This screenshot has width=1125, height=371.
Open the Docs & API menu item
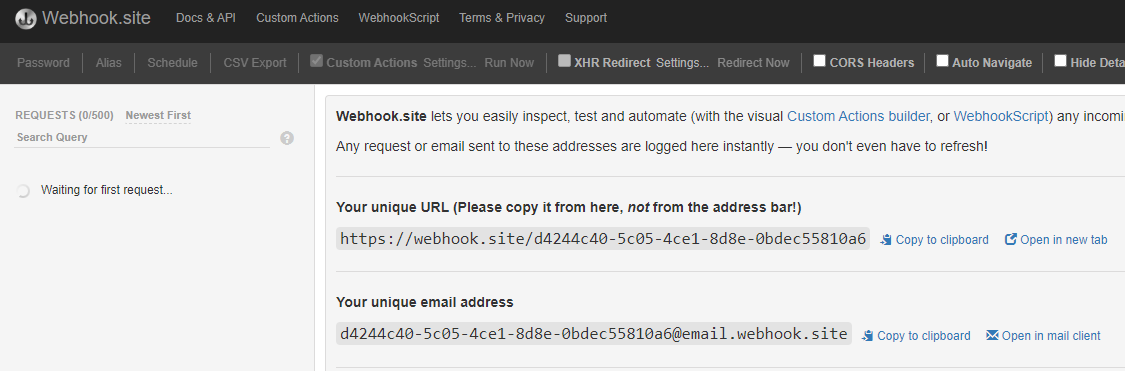click(206, 18)
